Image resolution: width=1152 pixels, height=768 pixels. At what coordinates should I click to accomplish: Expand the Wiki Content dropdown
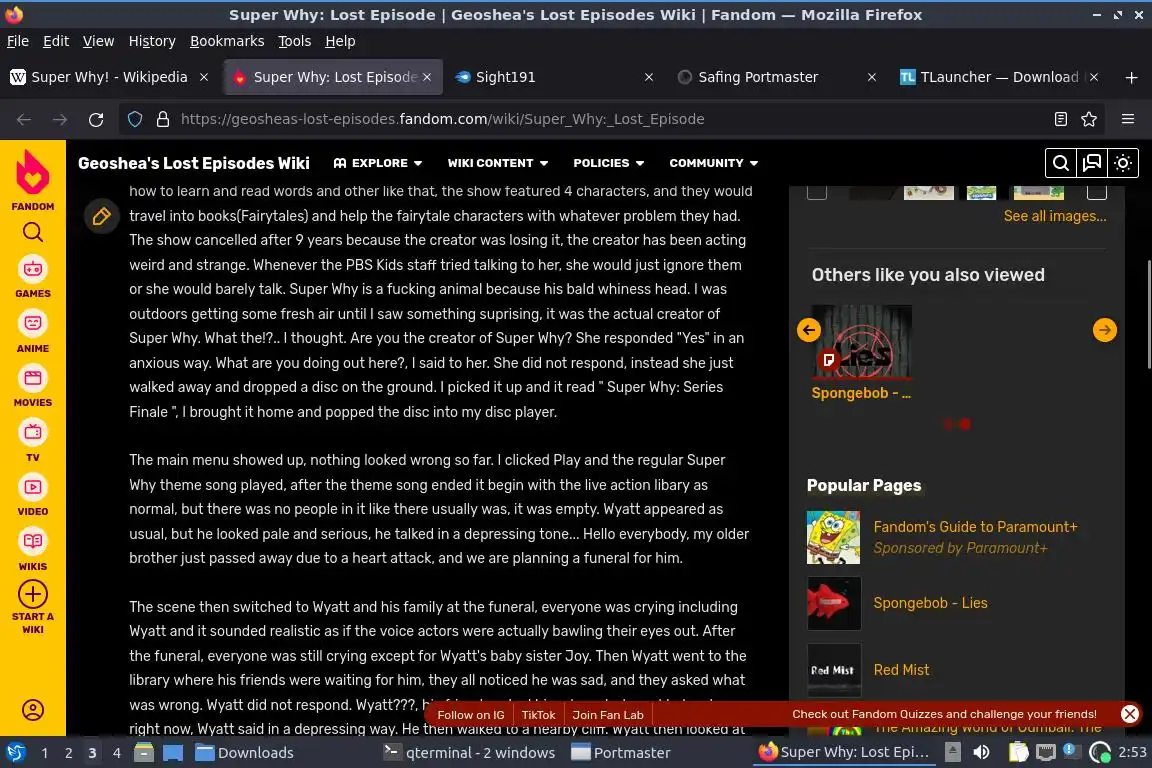point(497,163)
